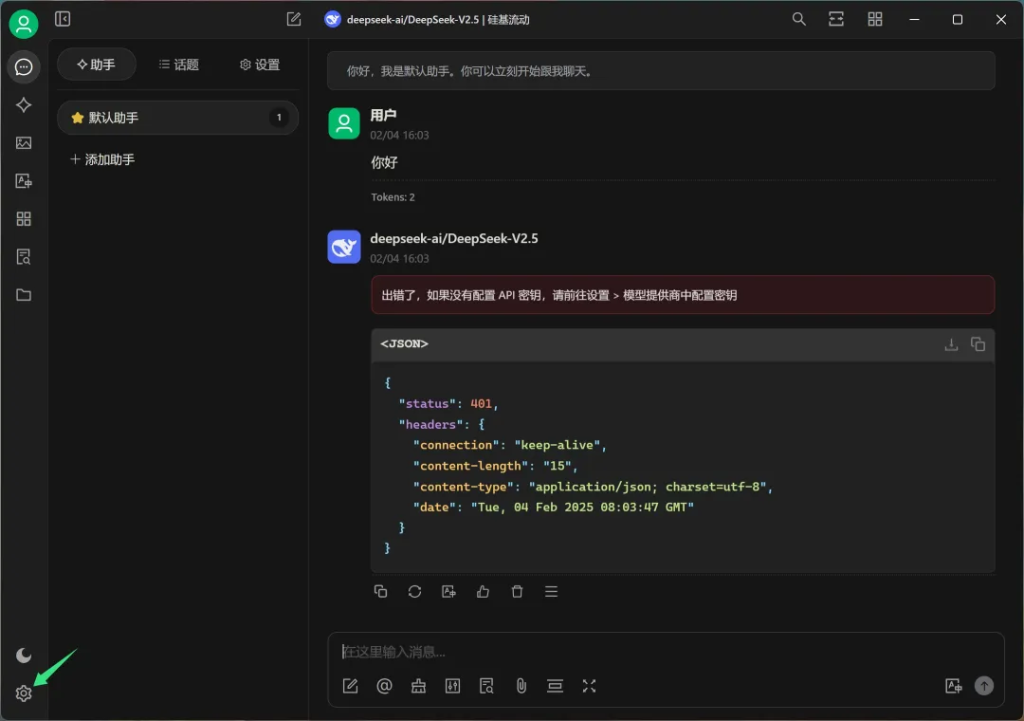Translate input text icon near send
This screenshot has width=1024, height=721.
coord(953,686)
